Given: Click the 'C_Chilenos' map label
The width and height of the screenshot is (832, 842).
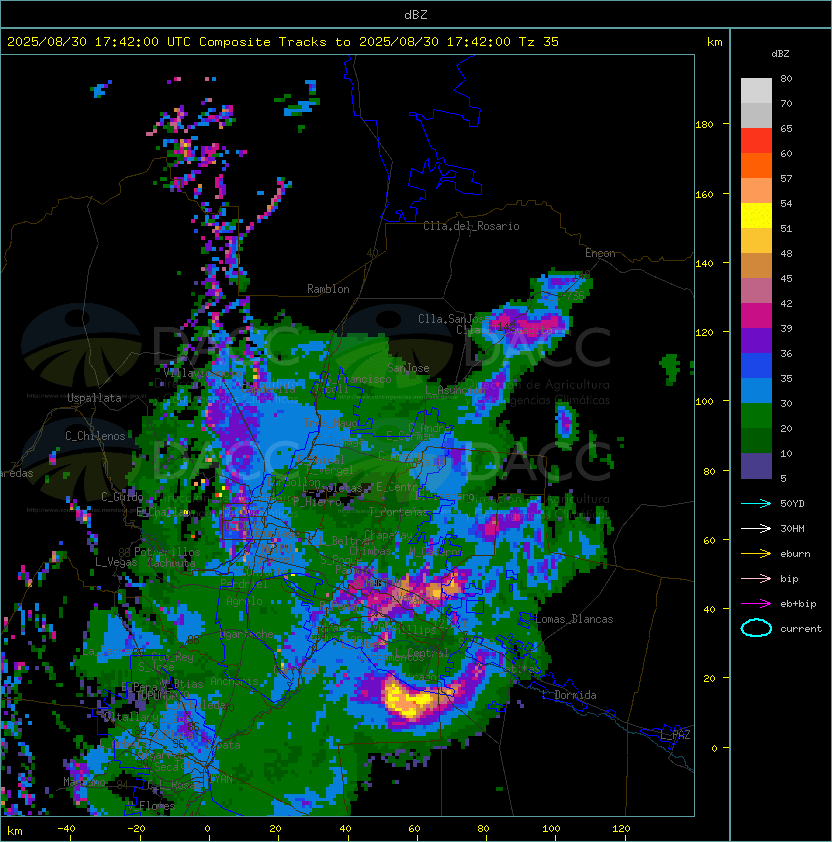Looking at the screenshot, I should [x=95, y=436].
